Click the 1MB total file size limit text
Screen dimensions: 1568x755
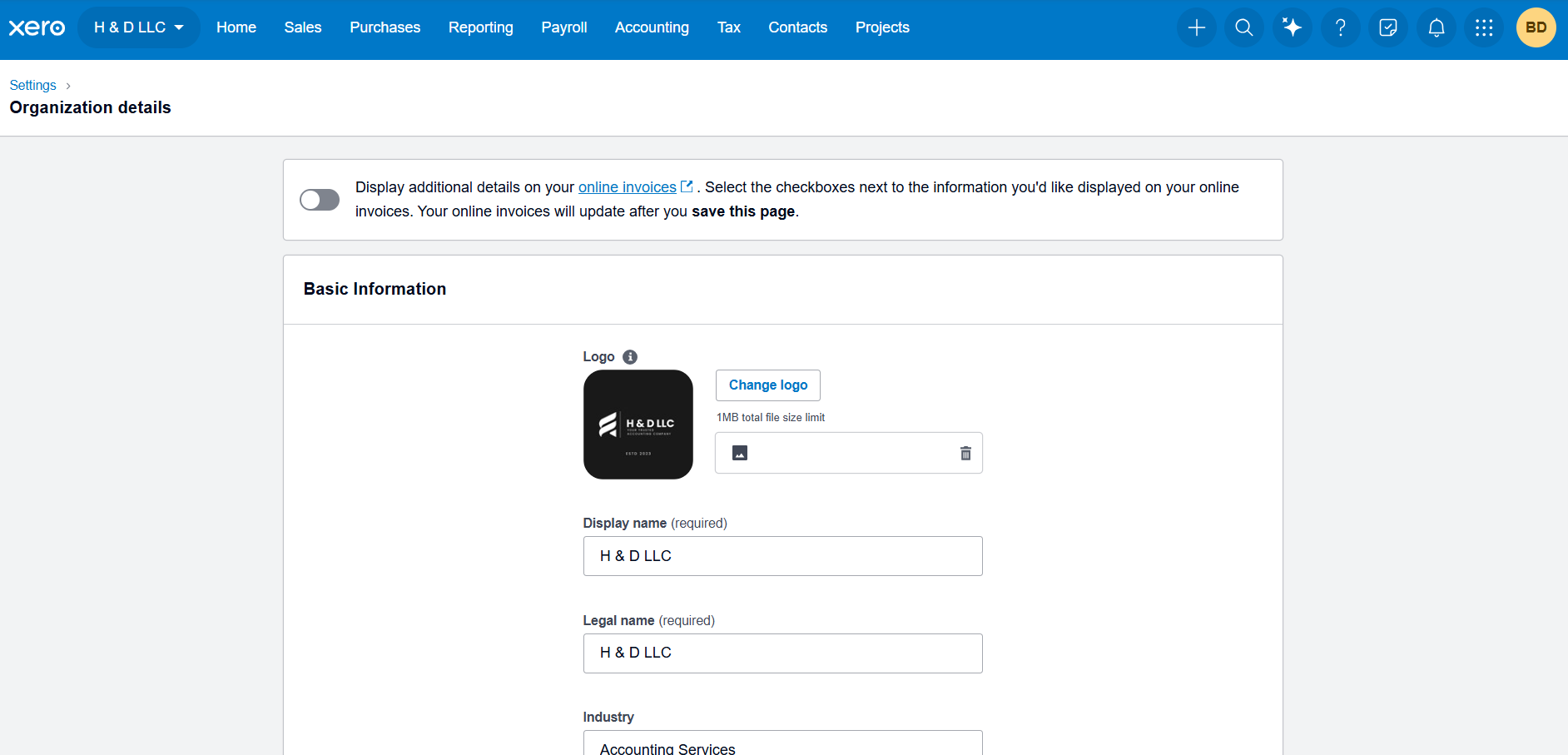coord(771,418)
